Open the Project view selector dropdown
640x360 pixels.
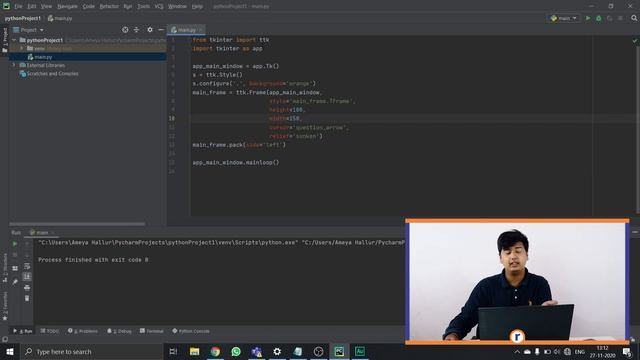coord(28,30)
